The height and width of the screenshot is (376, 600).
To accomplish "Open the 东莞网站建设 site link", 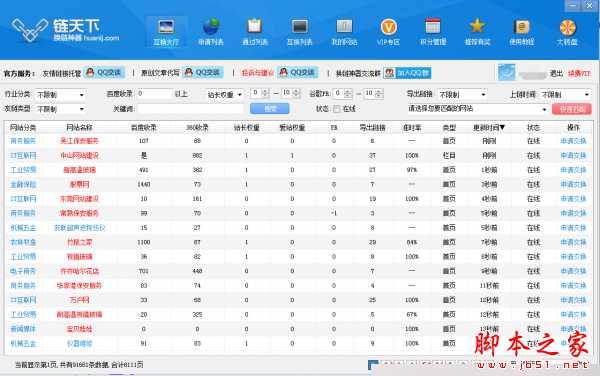I will click(x=79, y=199).
